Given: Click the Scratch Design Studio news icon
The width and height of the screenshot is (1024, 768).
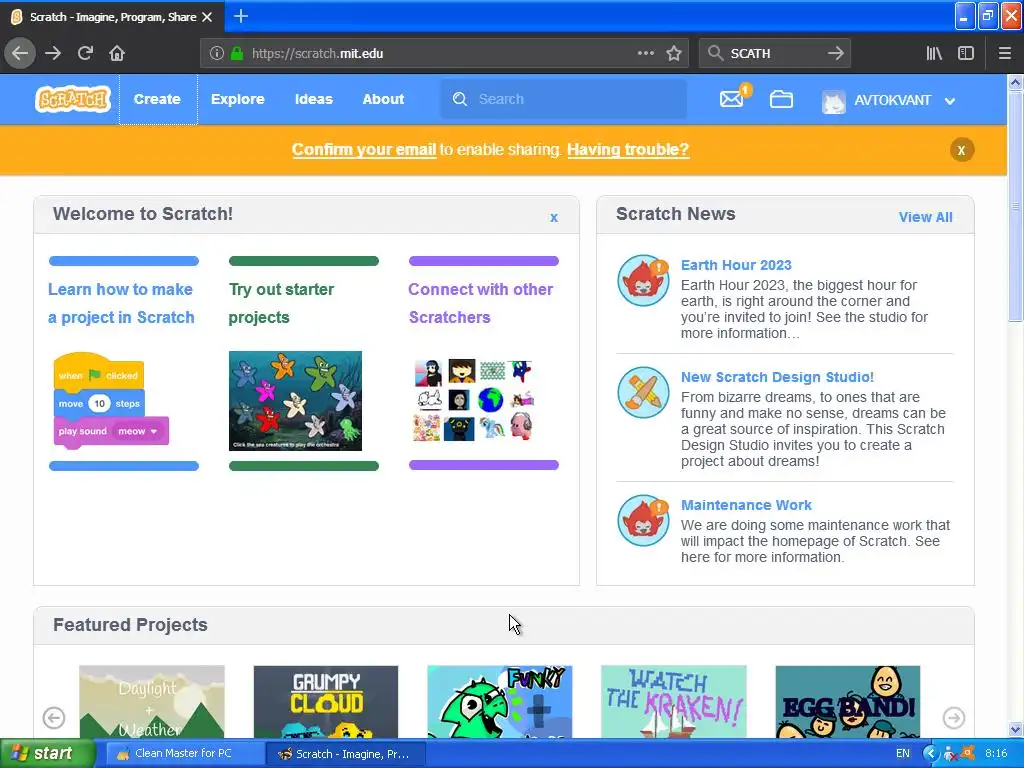Looking at the screenshot, I should (643, 392).
